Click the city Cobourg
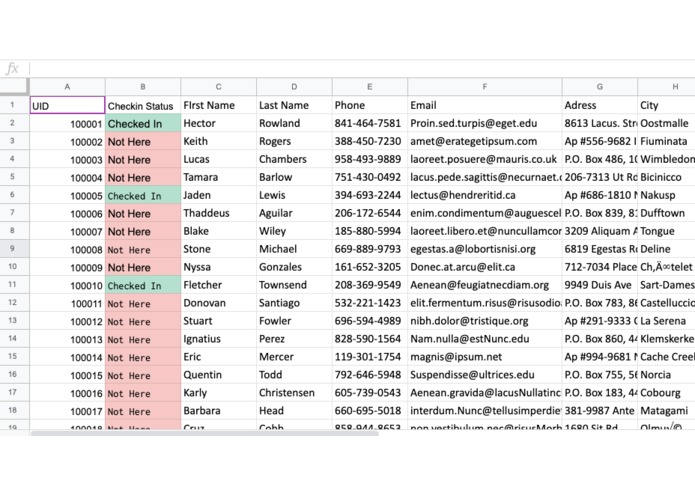The height and width of the screenshot is (494, 695). click(x=660, y=393)
